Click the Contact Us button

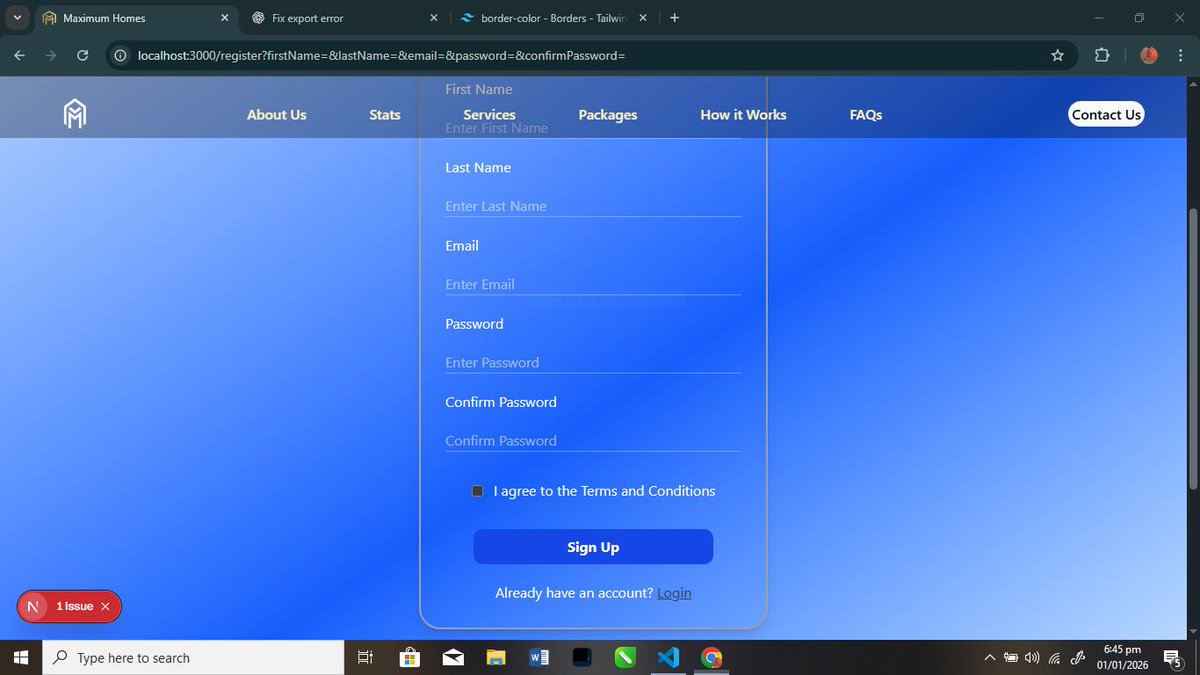click(x=1106, y=115)
